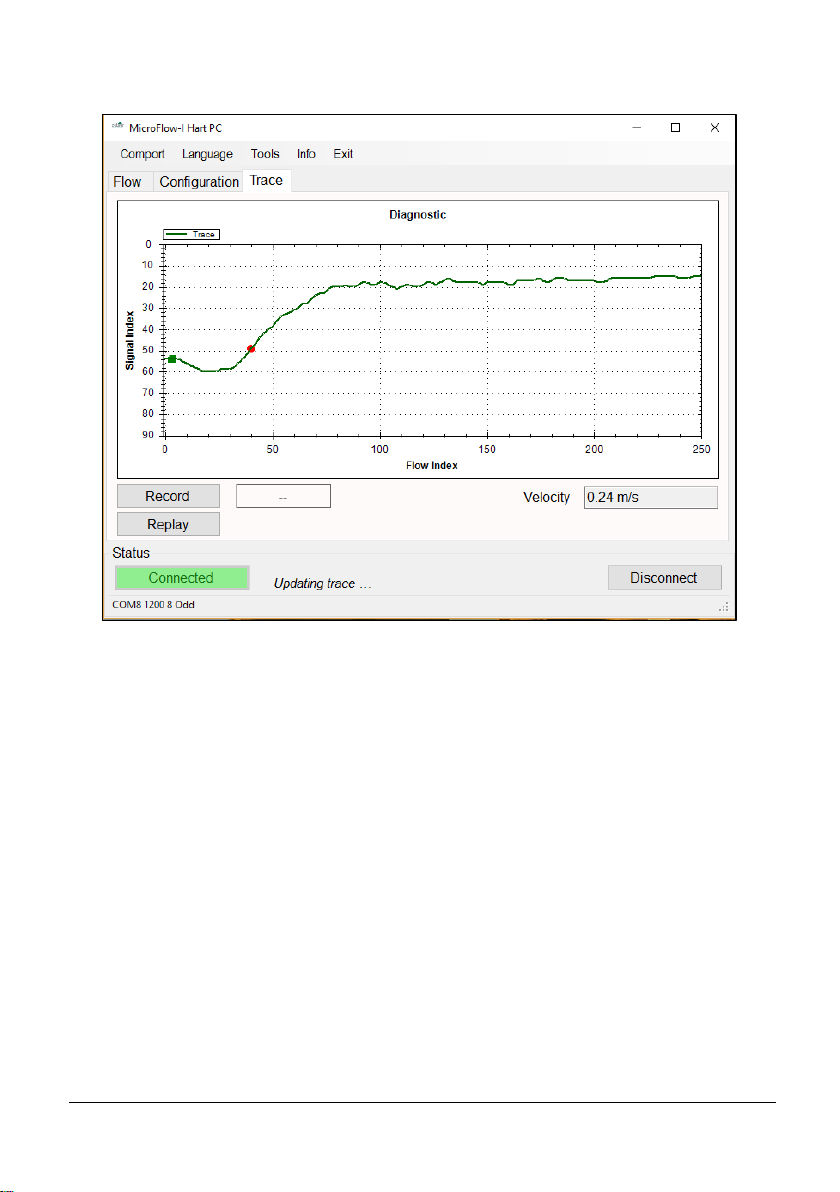840x1192 pixels.
Task: Switch to the Flow tab
Action: coord(128,182)
